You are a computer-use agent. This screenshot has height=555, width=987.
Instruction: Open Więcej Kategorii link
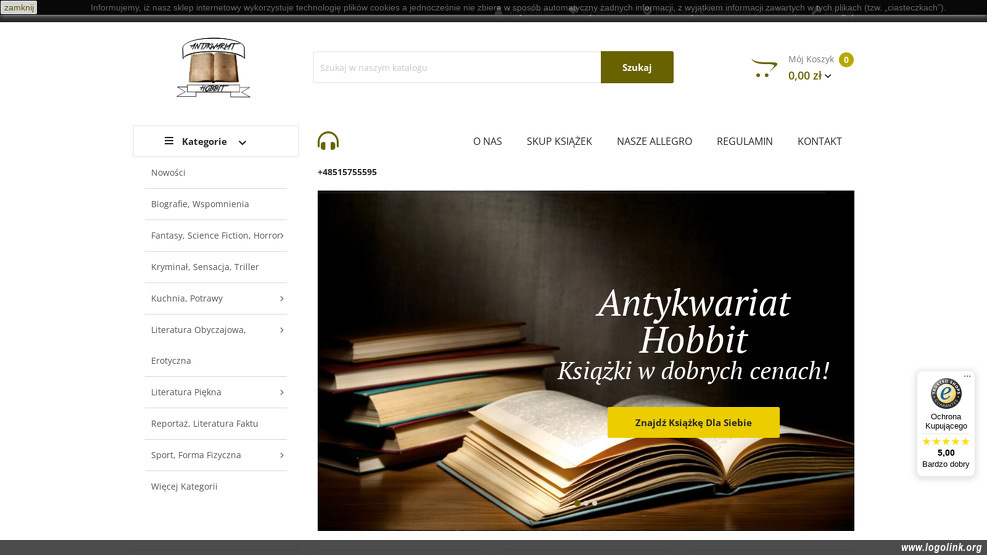pyautogui.click(x=184, y=486)
